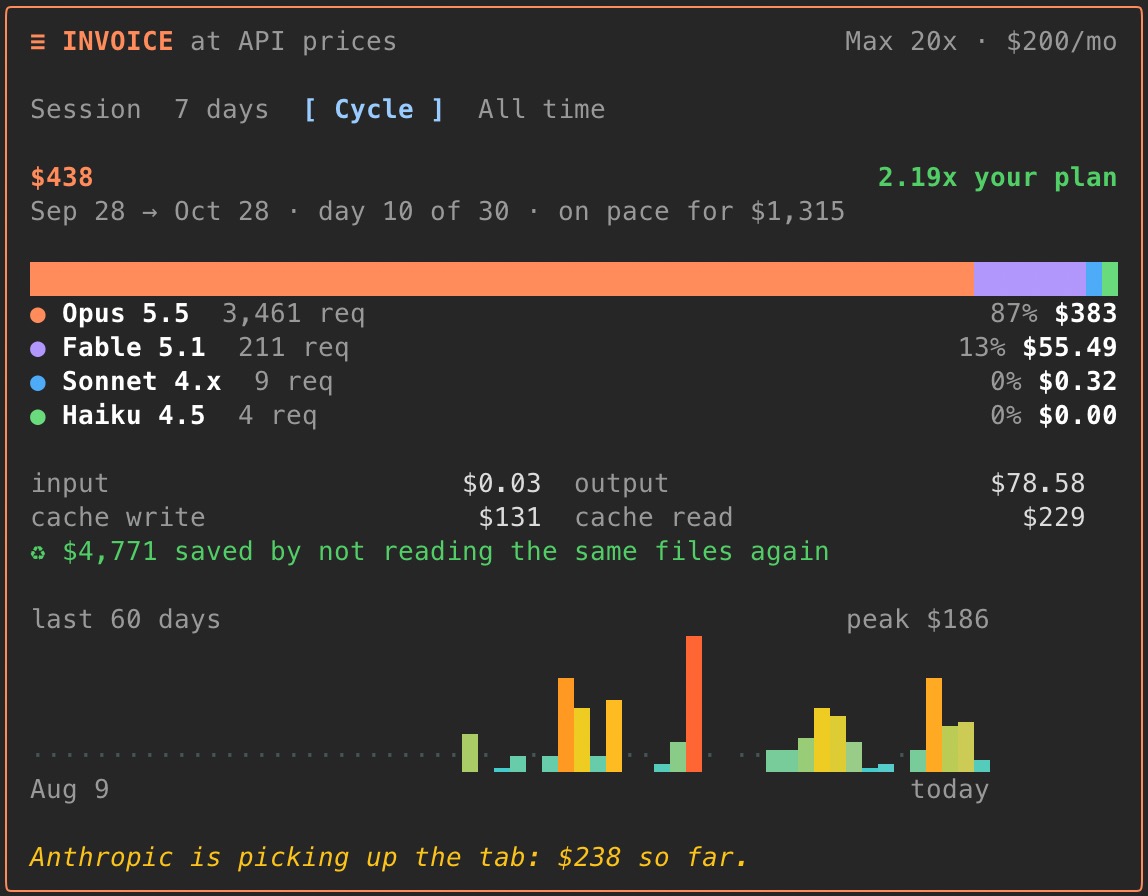Image resolution: width=1148 pixels, height=896 pixels.
Task: Click the green Haiku 4.5 legend dot
Action: click(38, 417)
